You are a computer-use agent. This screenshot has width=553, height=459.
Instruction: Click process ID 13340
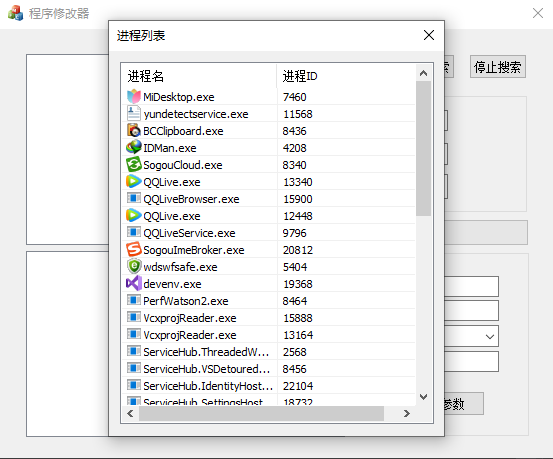(298, 182)
